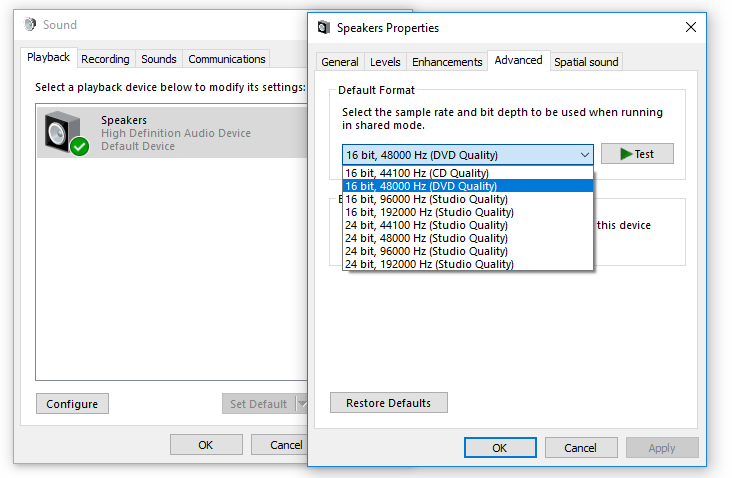
Task: Choose 24 bit, 96000 Hz (Studio Quality)
Action: point(468,252)
